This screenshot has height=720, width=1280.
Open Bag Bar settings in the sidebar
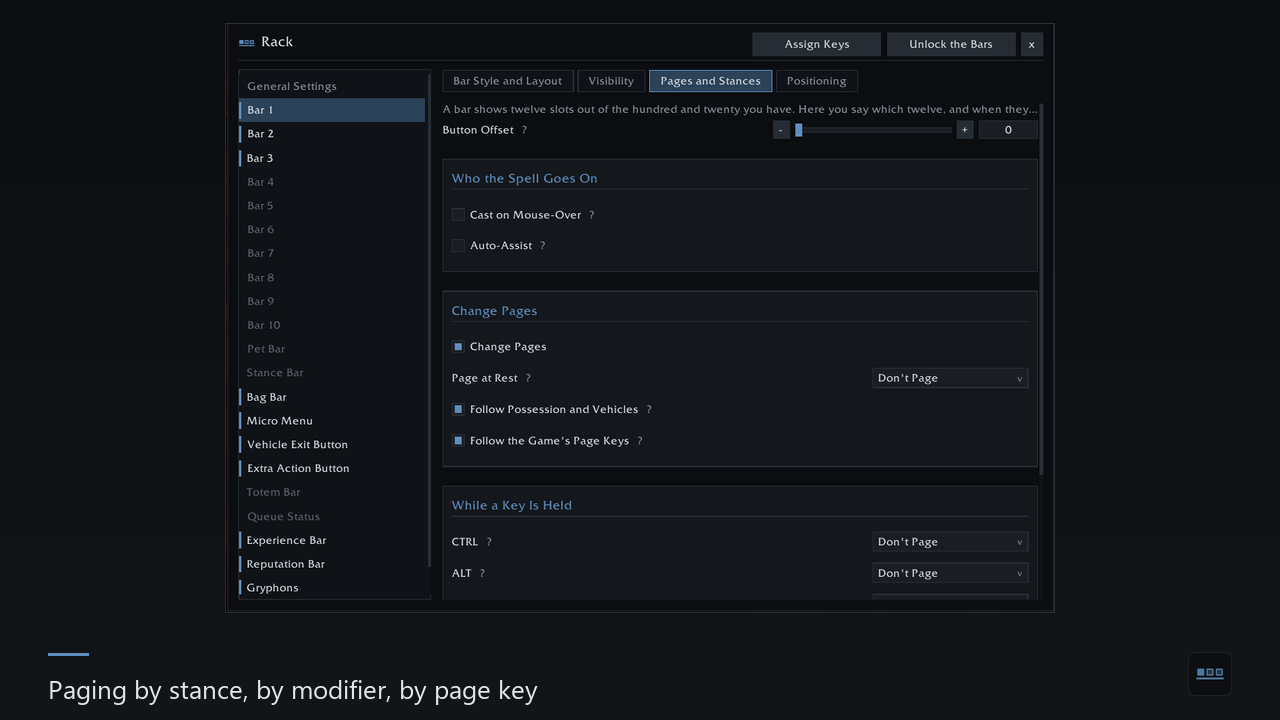pyautogui.click(x=332, y=397)
